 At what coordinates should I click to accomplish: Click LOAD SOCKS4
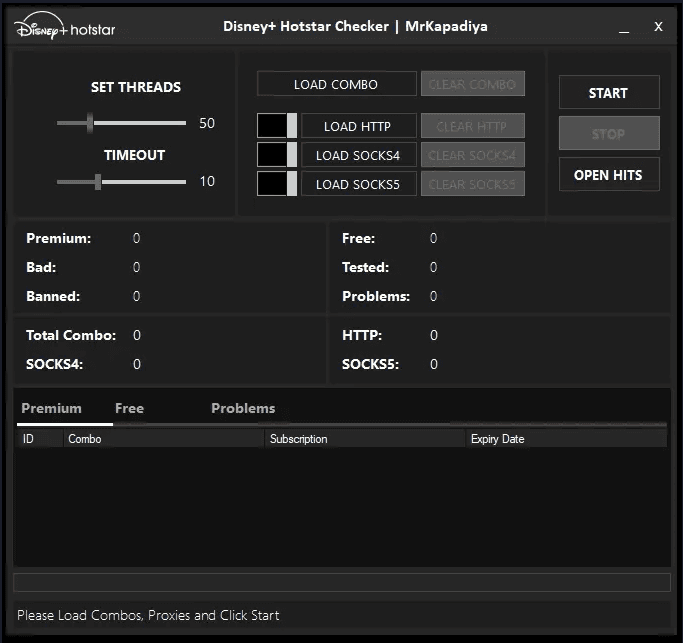coord(358,155)
